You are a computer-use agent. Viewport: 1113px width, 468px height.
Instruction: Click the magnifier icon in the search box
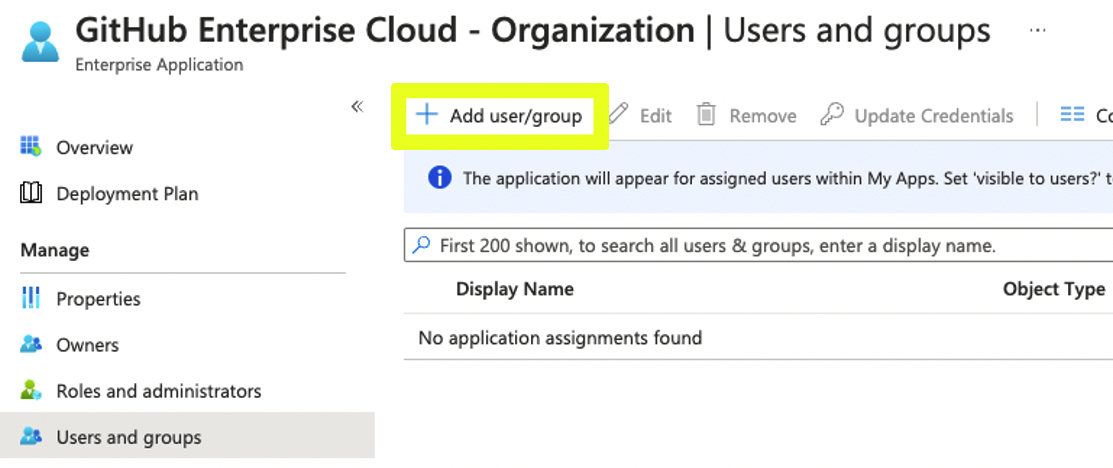tap(422, 246)
